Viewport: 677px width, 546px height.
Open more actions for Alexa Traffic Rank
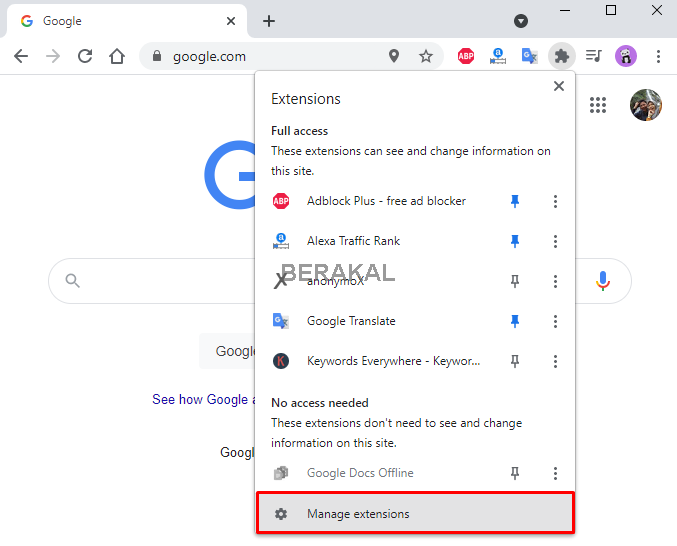(555, 241)
